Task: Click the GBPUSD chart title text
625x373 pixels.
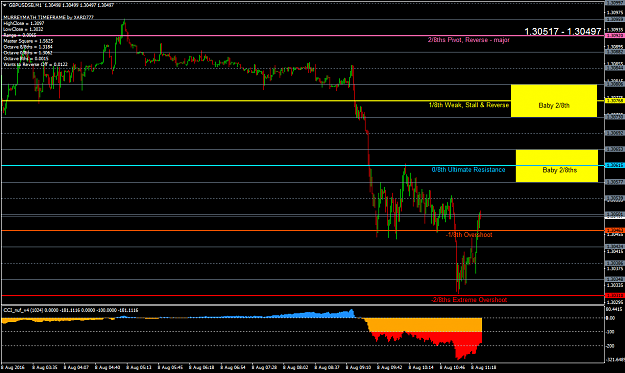Action: click(61, 5)
